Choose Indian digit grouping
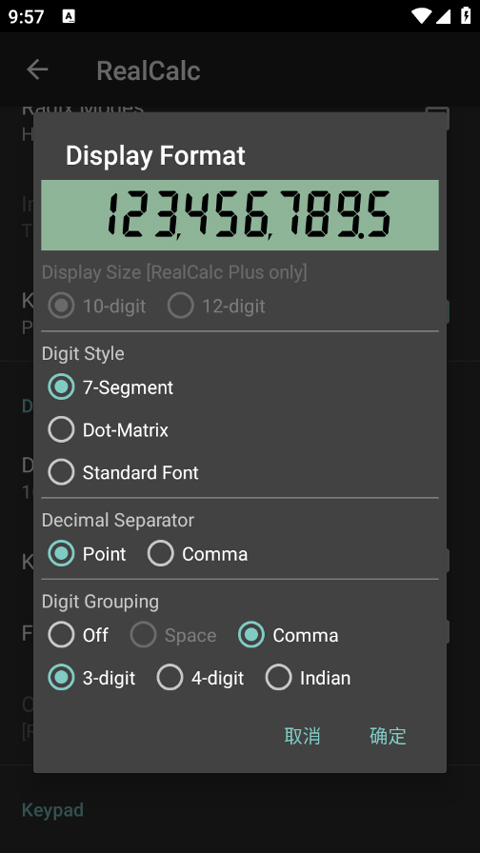 click(308, 678)
